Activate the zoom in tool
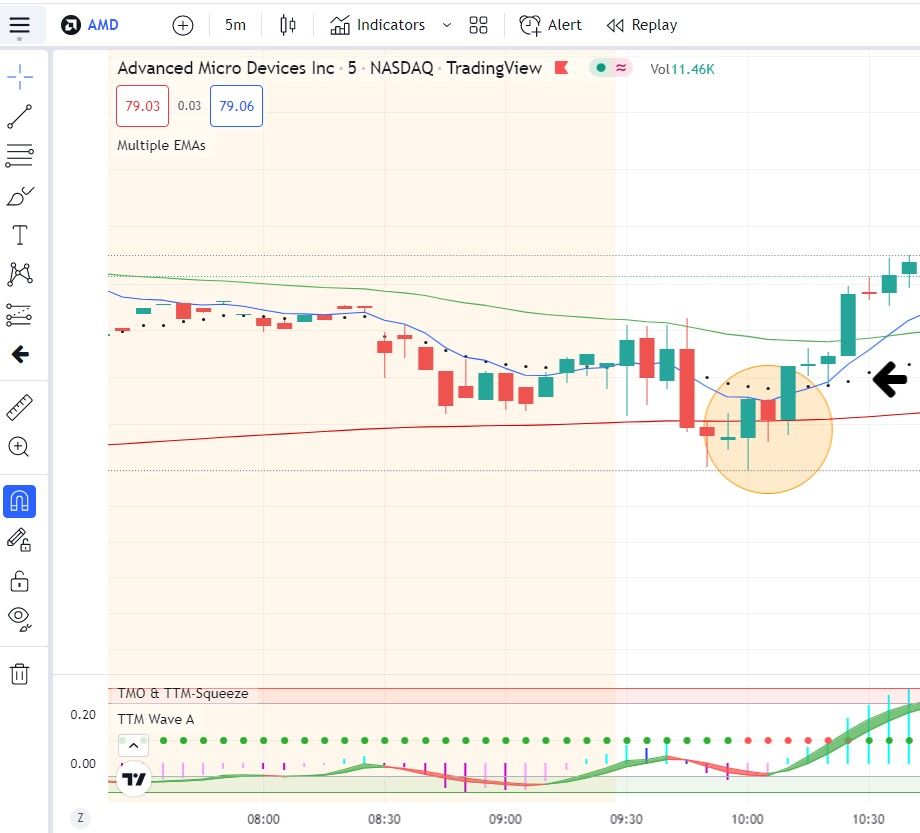 (18, 447)
